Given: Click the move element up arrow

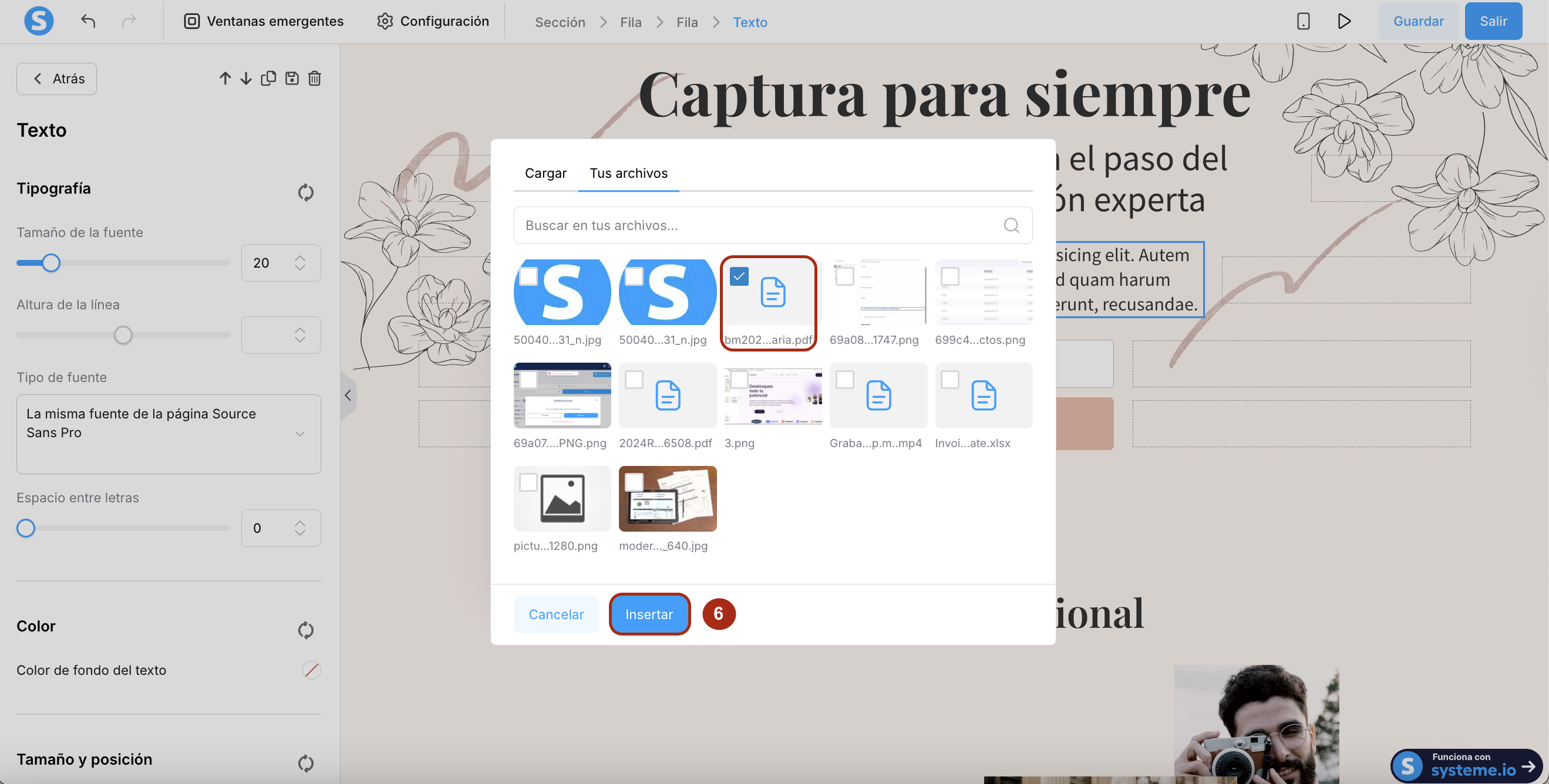Looking at the screenshot, I should (x=225, y=79).
